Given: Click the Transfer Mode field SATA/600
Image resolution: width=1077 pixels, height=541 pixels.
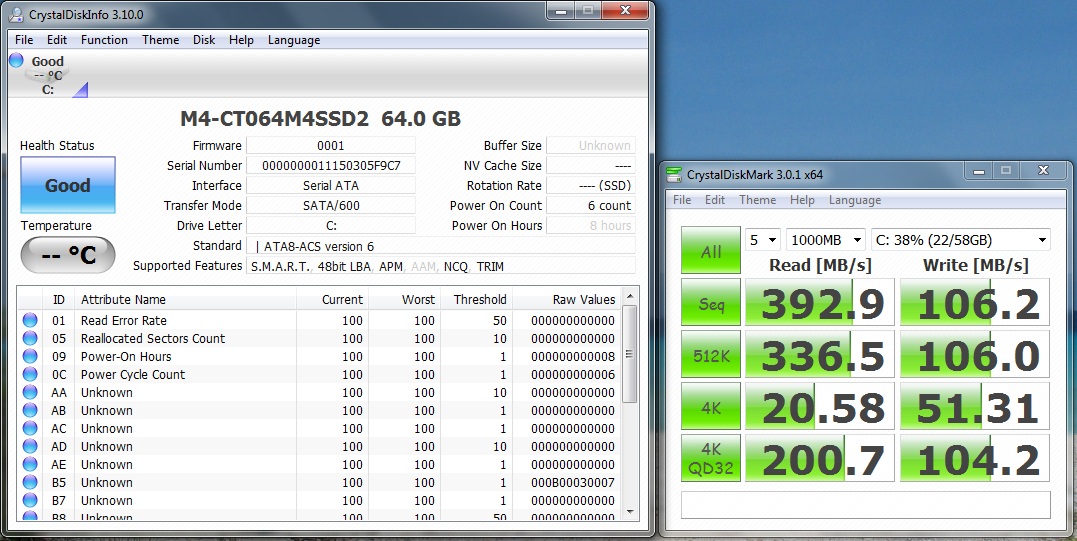Looking at the screenshot, I should [x=331, y=205].
